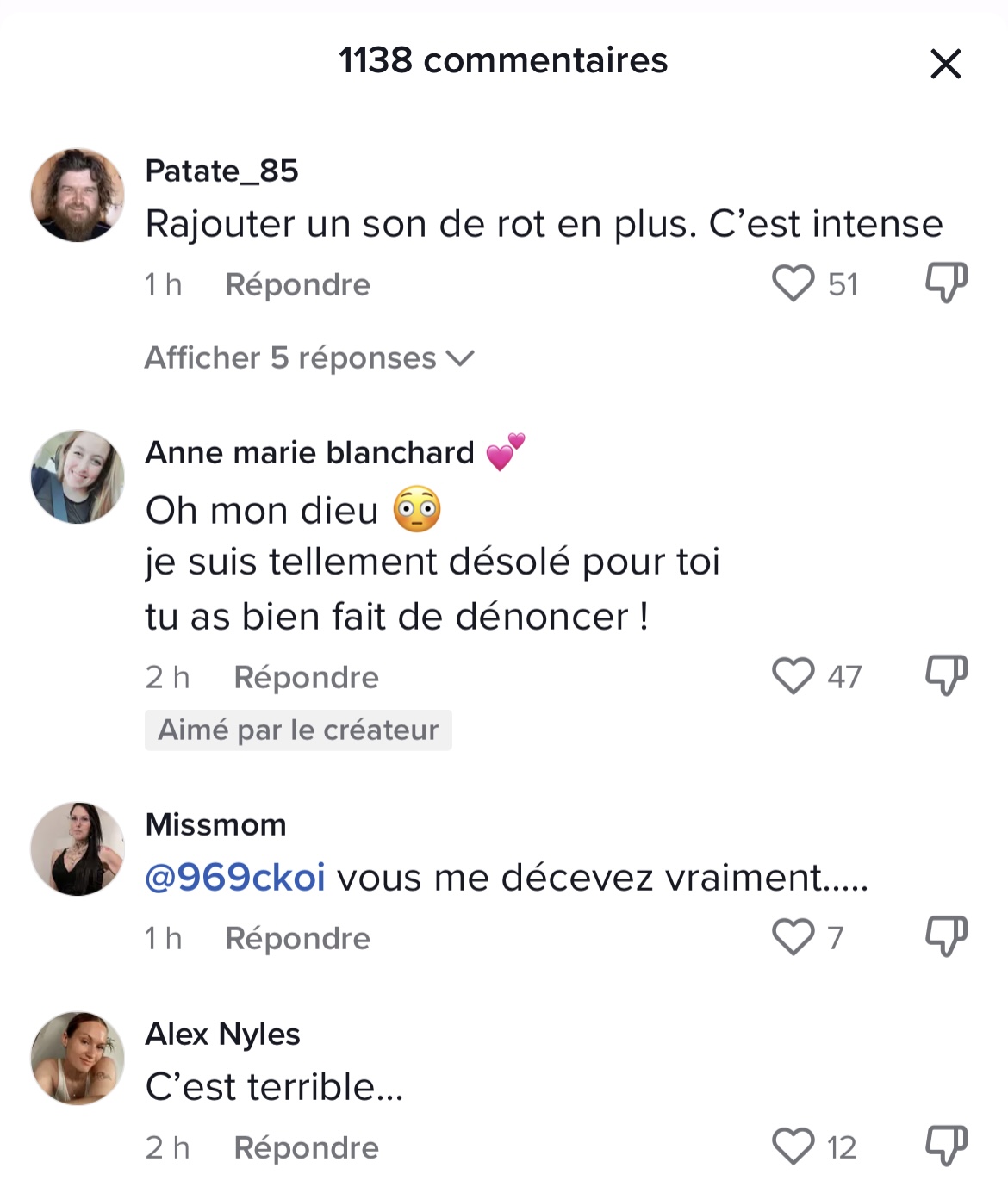This screenshot has height=1193, width=1008.
Task: View Anne marie blanchard's avatar
Action: coord(78,476)
